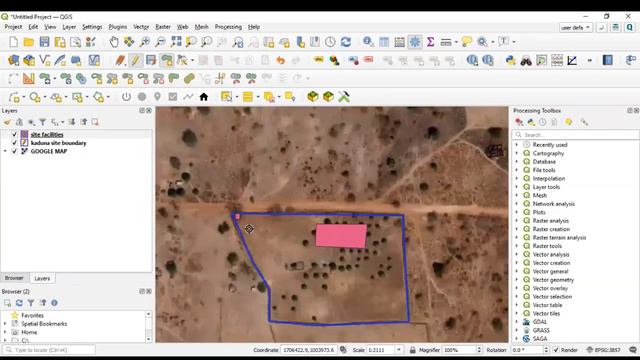
Task: Open the Attribute Table icon
Action: 384,42
